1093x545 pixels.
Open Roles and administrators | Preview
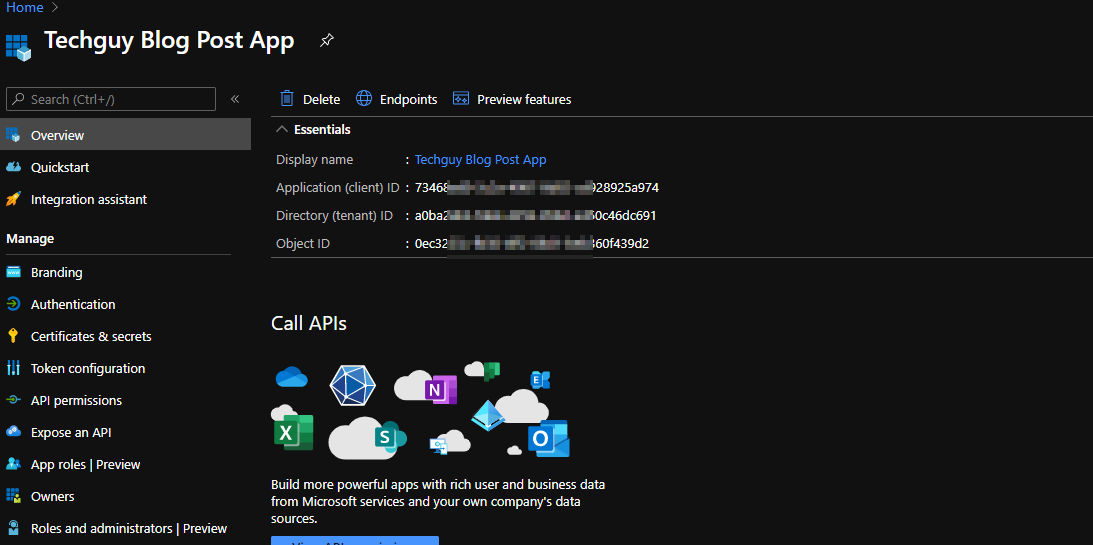(129, 529)
